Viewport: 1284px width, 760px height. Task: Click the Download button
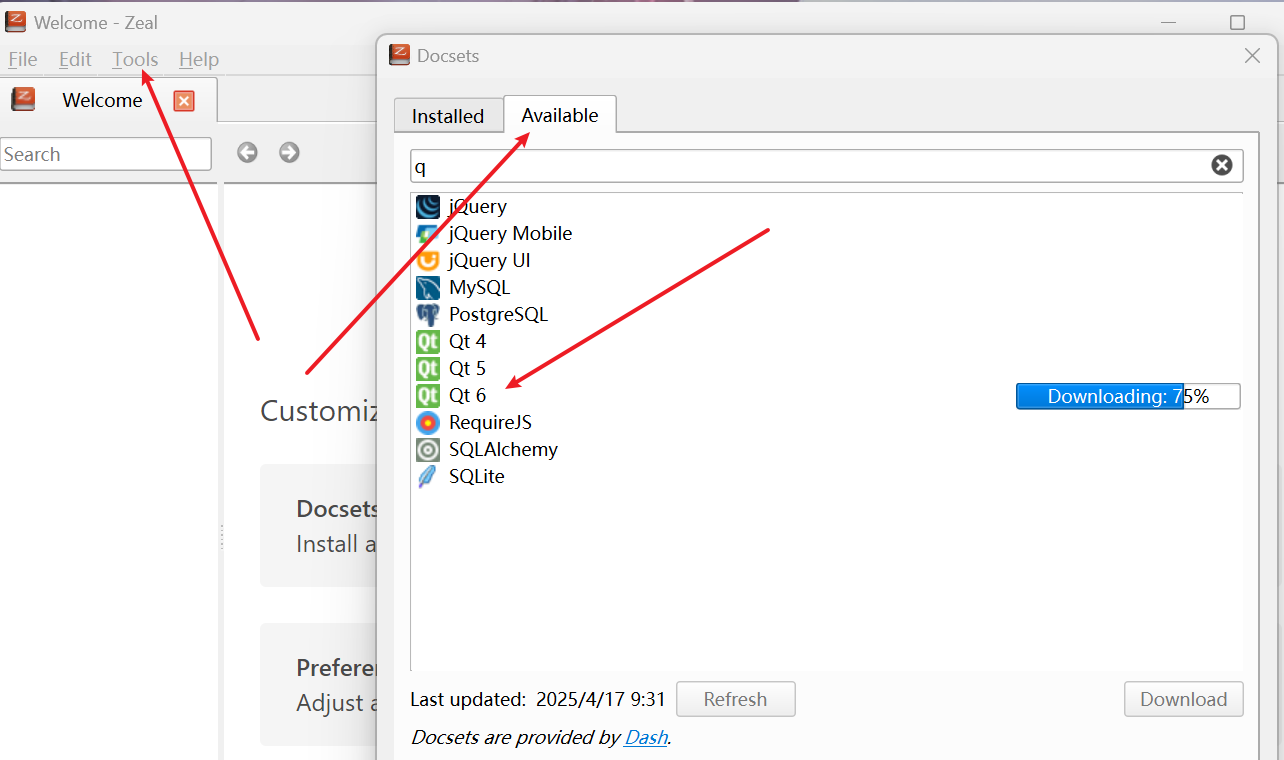click(x=1184, y=699)
